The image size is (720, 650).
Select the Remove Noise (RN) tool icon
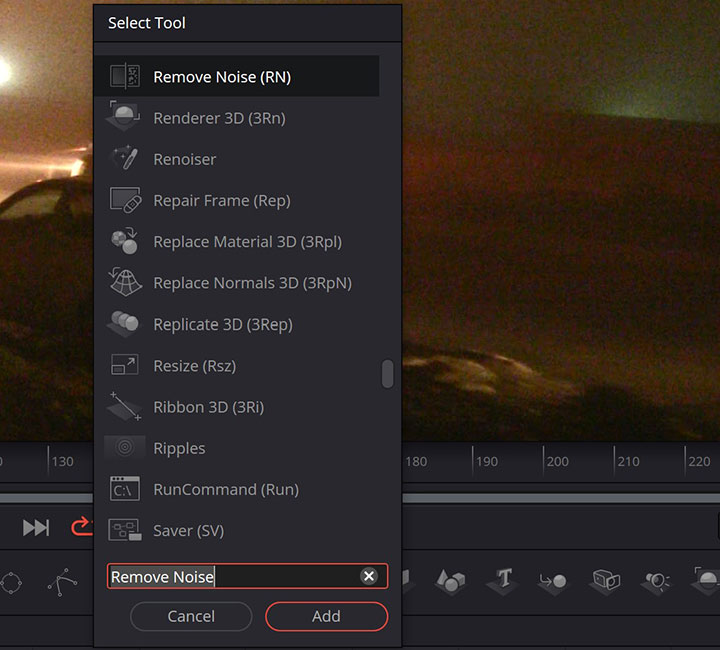click(x=124, y=76)
